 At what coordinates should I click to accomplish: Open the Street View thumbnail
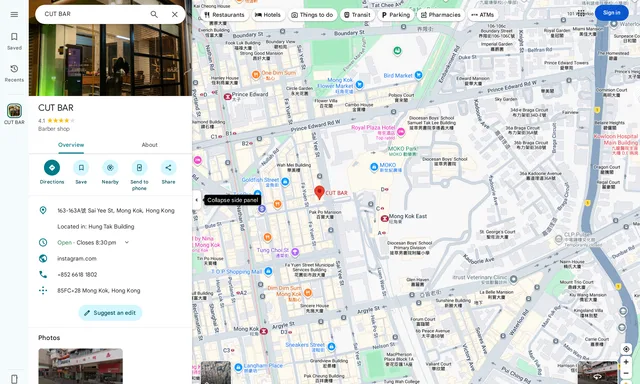pyautogui.click(x=598, y=373)
